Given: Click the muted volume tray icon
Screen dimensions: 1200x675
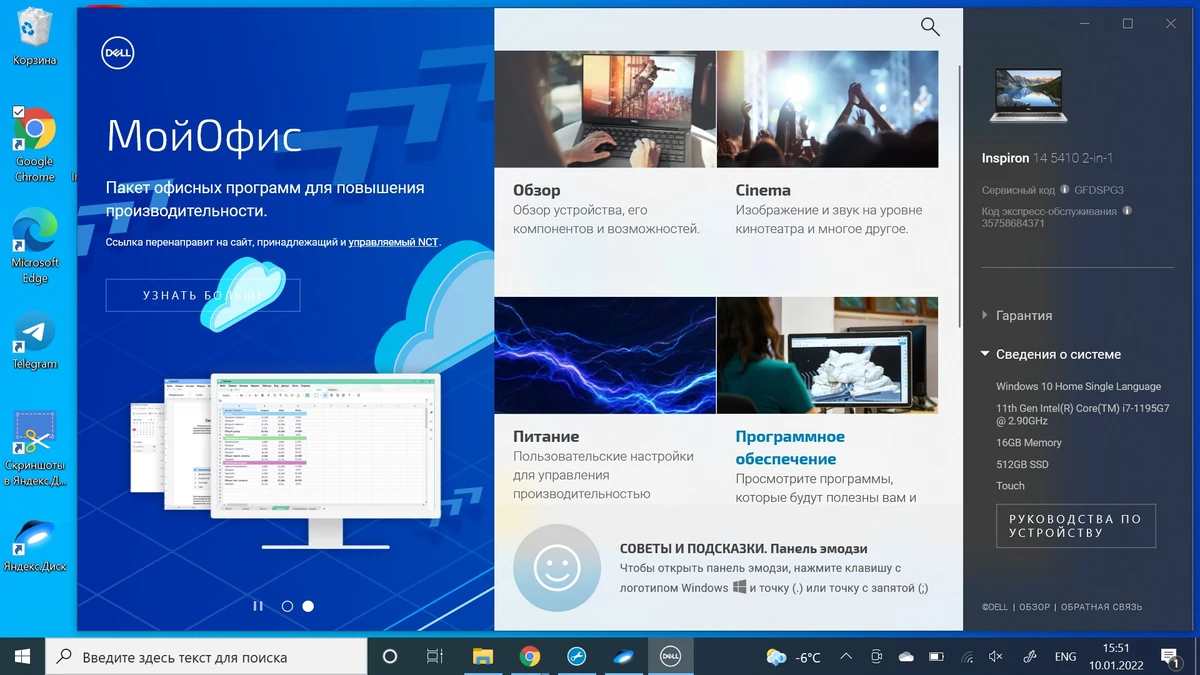Looking at the screenshot, I should click(996, 657).
